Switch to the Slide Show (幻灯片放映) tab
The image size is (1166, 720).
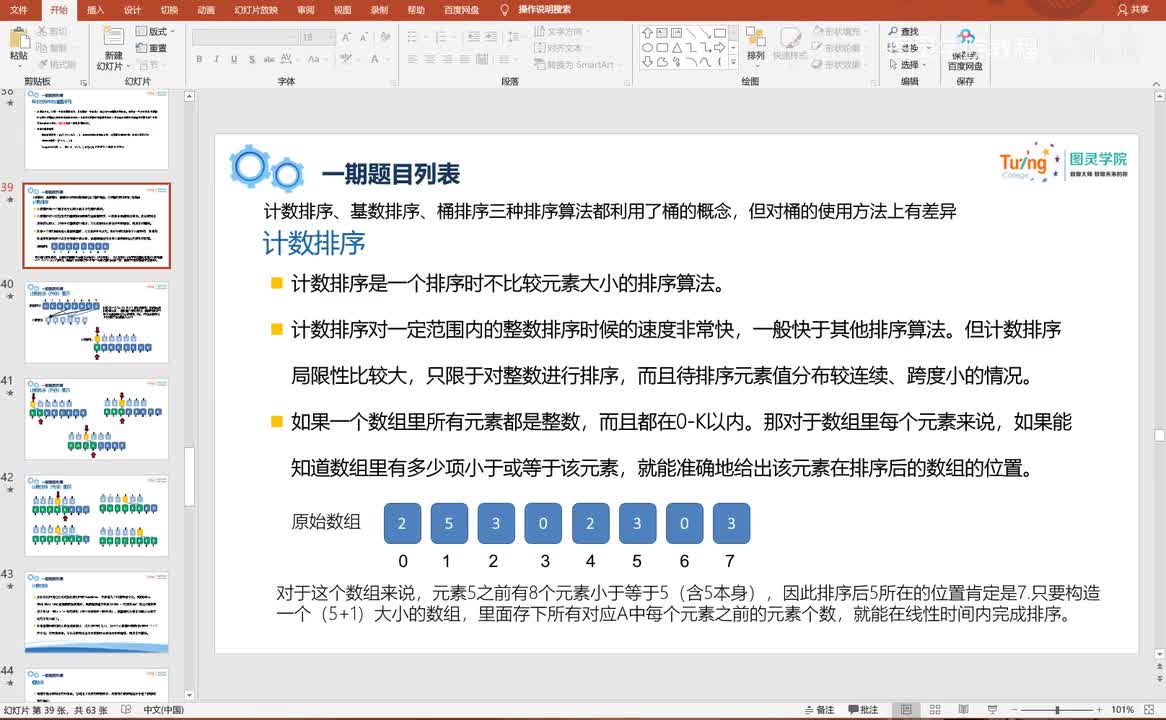(x=256, y=10)
